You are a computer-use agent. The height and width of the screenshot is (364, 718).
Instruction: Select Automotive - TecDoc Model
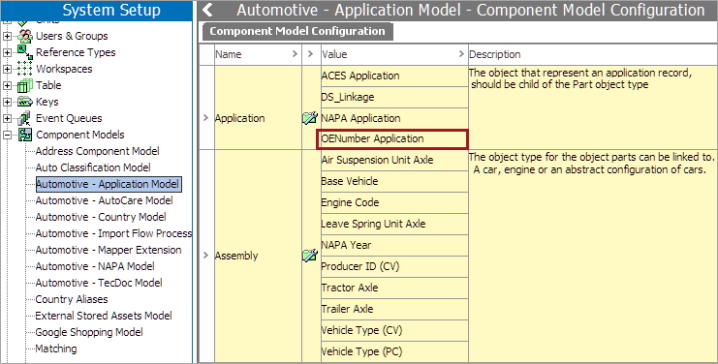point(99,283)
